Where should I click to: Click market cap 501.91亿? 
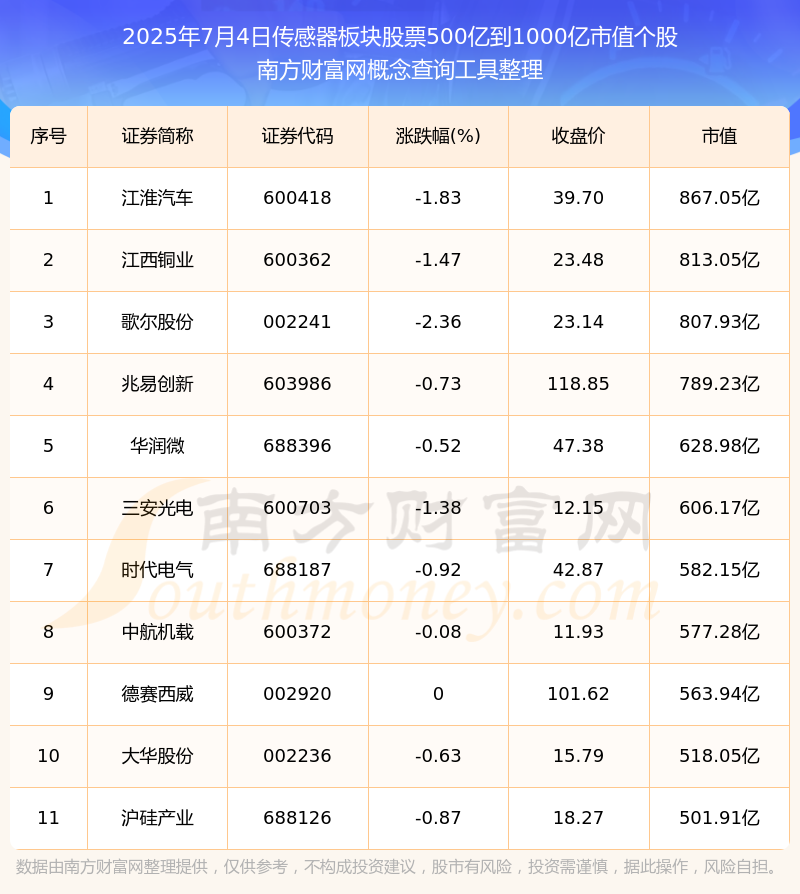(x=719, y=818)
